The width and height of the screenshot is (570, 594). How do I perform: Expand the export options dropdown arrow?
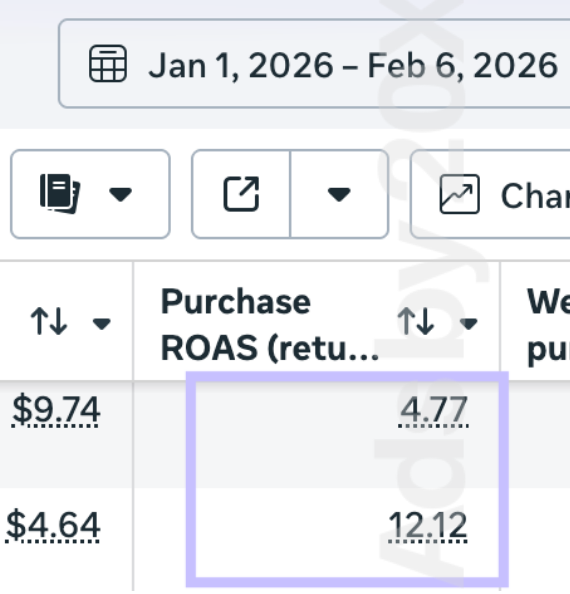tap(339, 194)
